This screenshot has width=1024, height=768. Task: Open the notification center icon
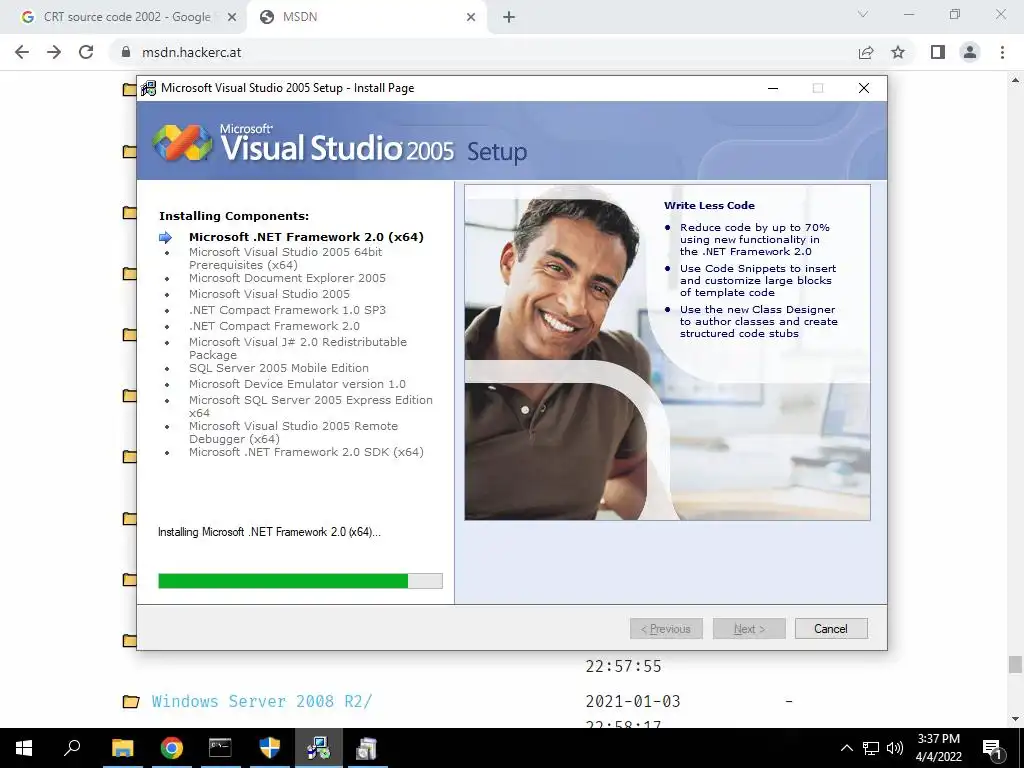coord(992,748)
